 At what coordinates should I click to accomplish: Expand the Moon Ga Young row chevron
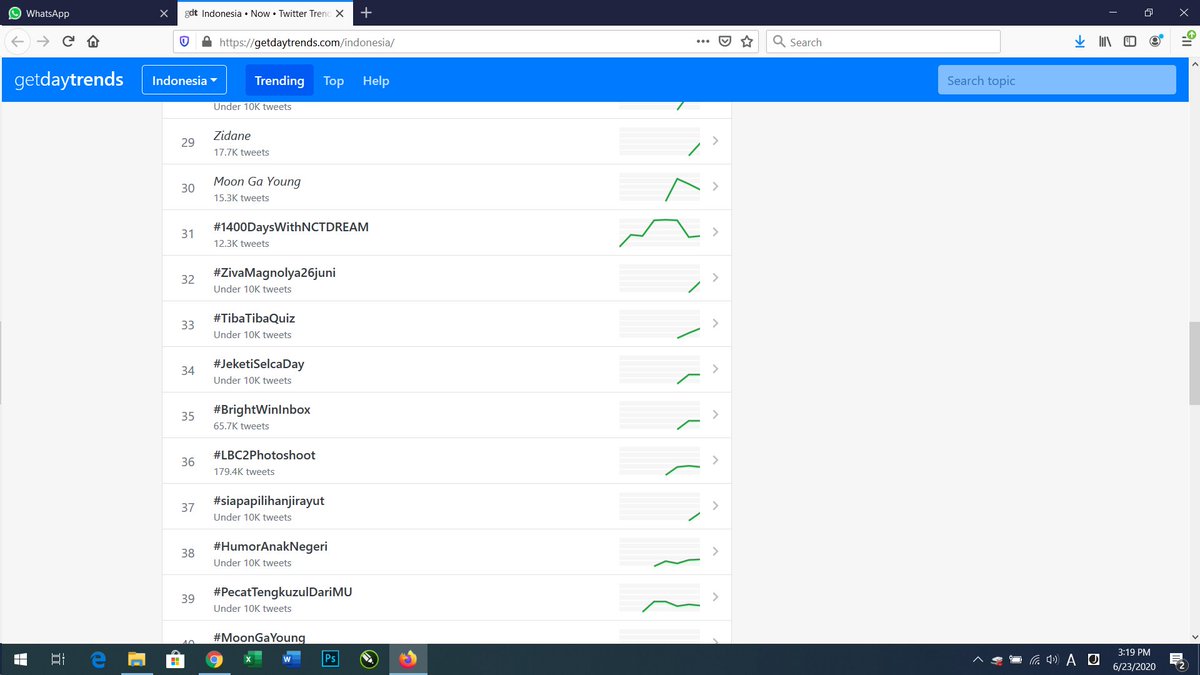tap(715, 187)
